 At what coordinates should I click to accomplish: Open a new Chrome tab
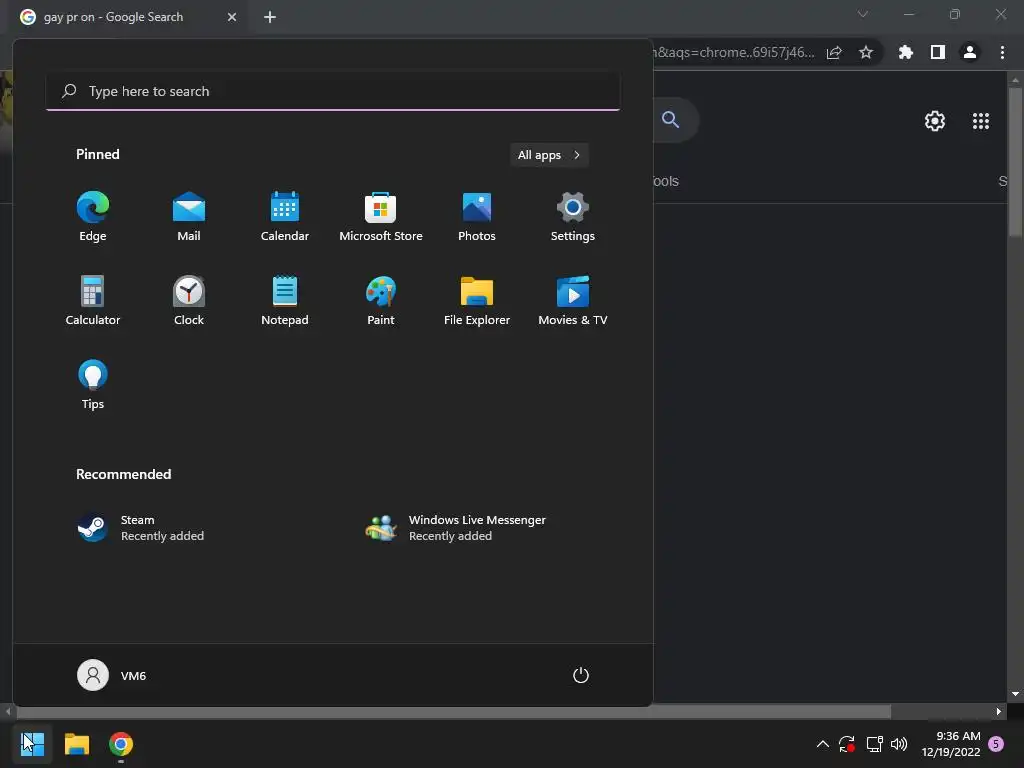[x=270, y=17]
